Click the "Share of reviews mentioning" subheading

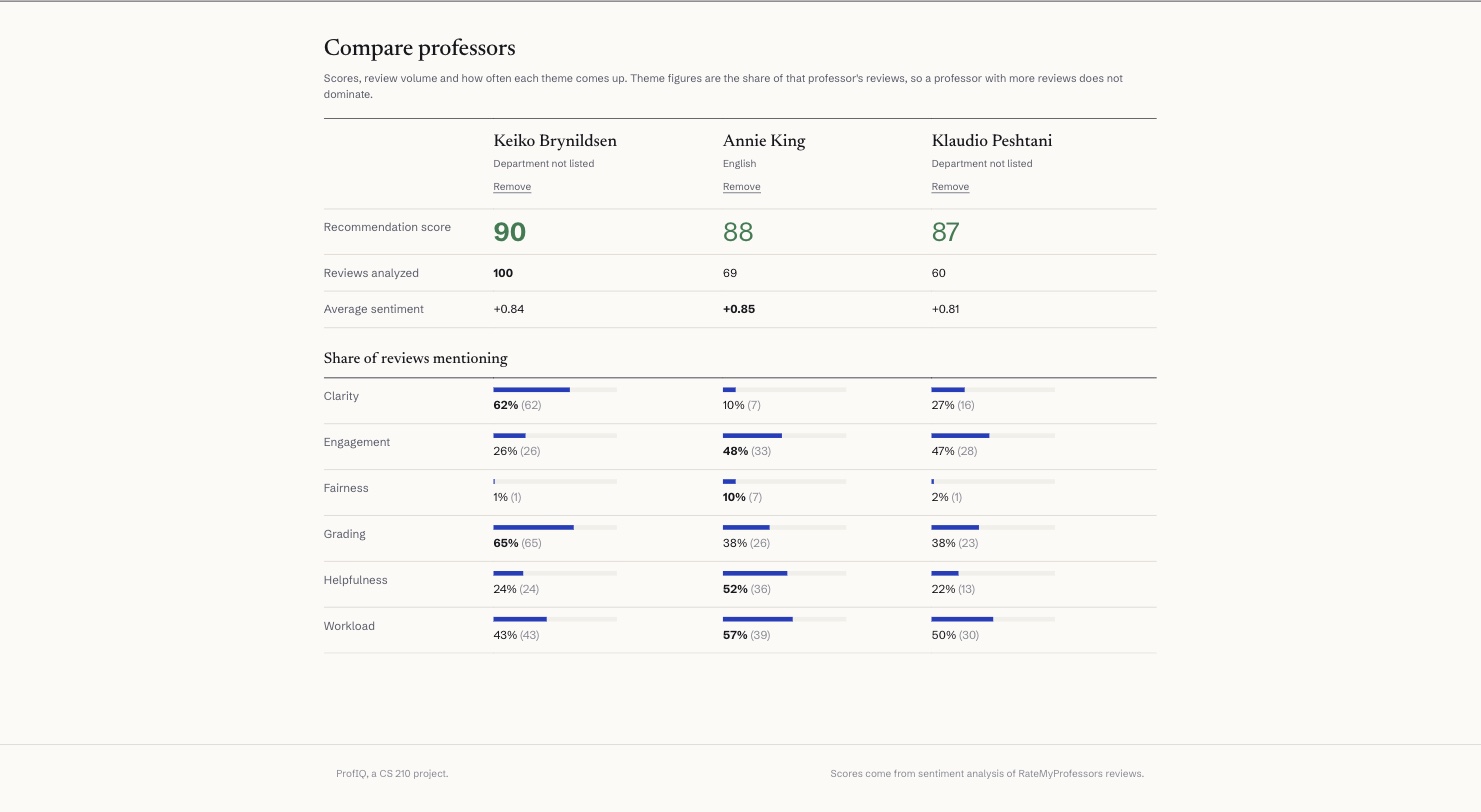pos(416,358)
